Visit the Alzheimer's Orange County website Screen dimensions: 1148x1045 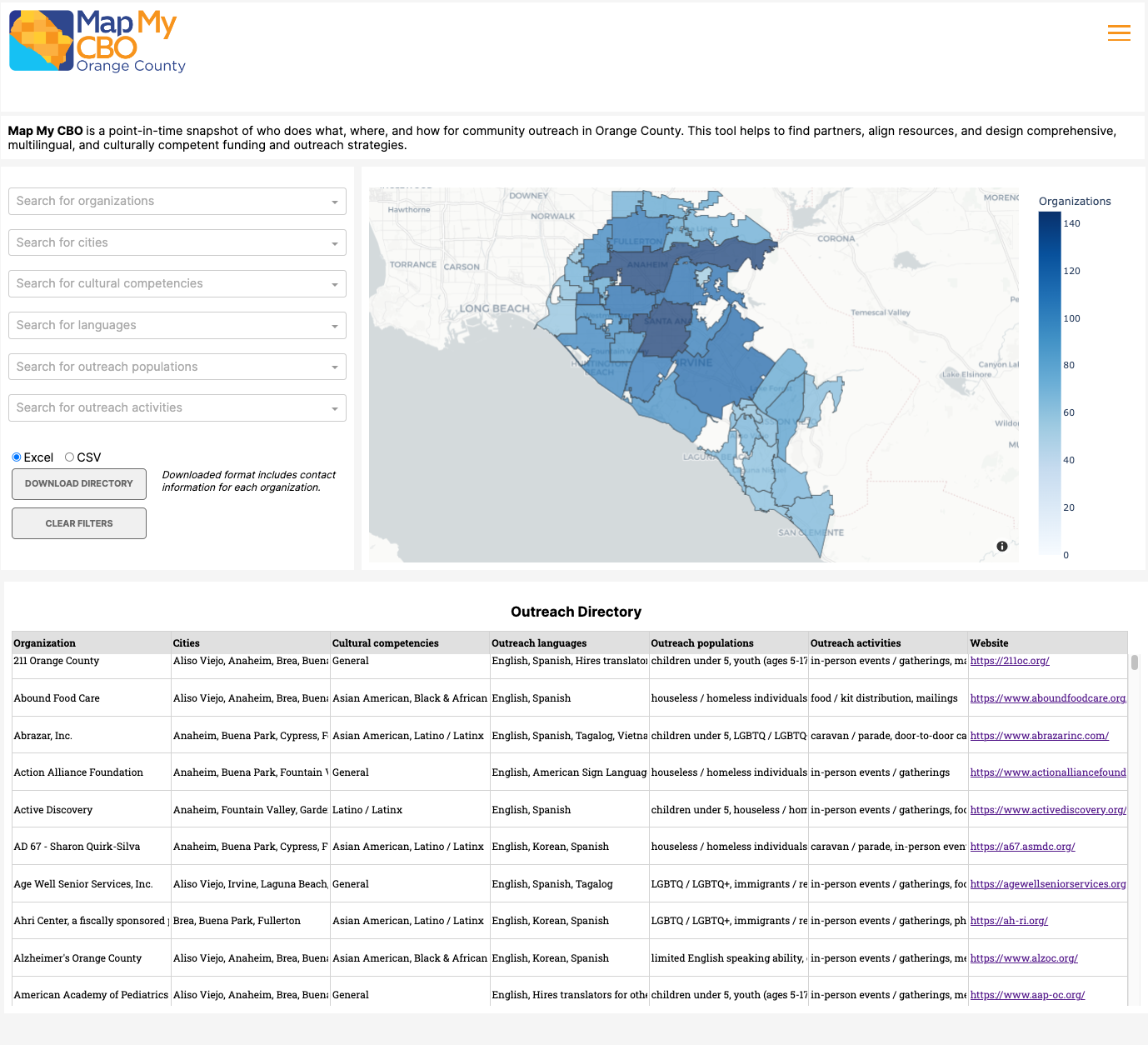1024,958
